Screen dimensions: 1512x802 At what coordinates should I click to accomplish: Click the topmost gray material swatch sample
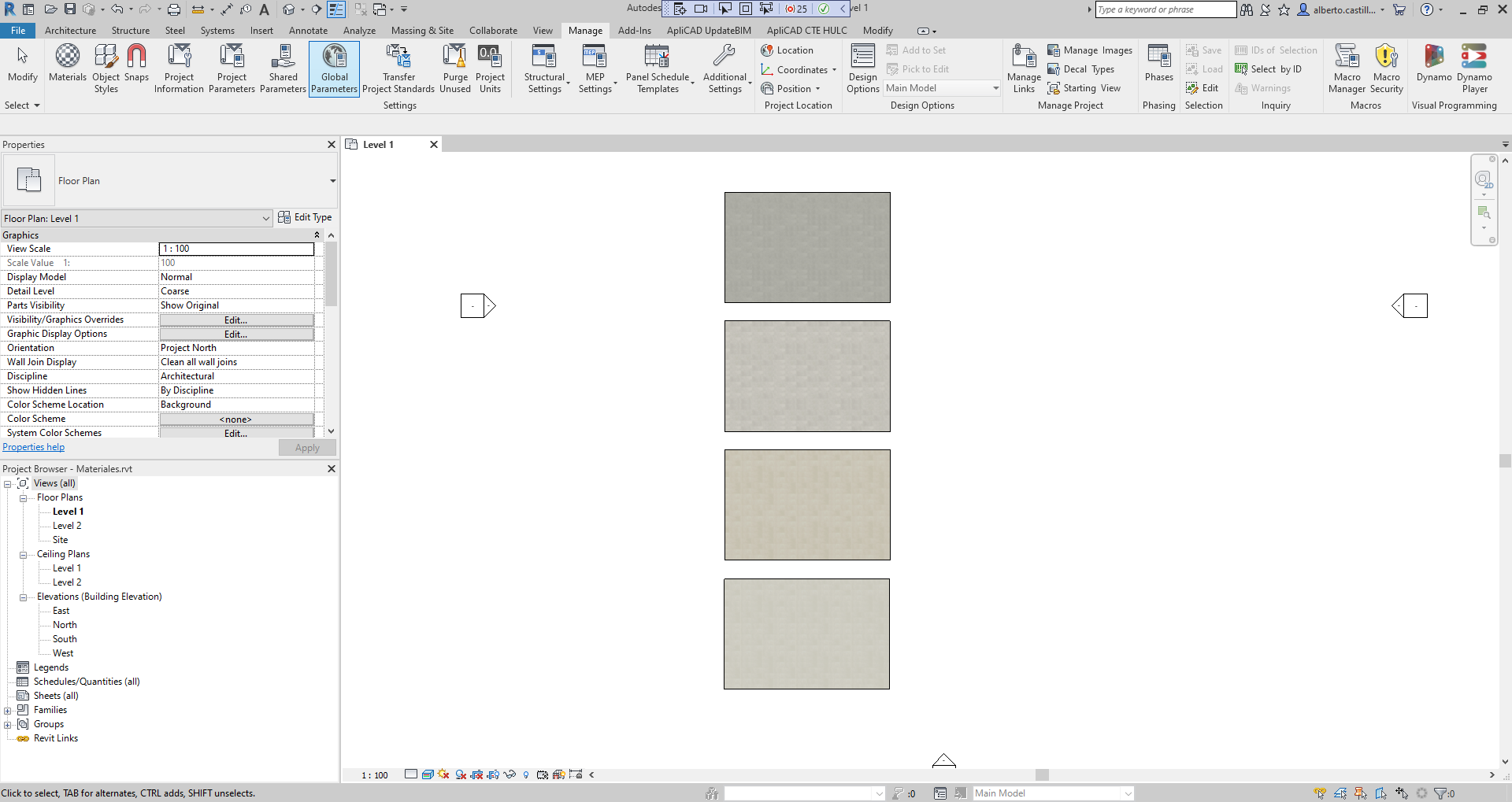click(x=806, y=246)
